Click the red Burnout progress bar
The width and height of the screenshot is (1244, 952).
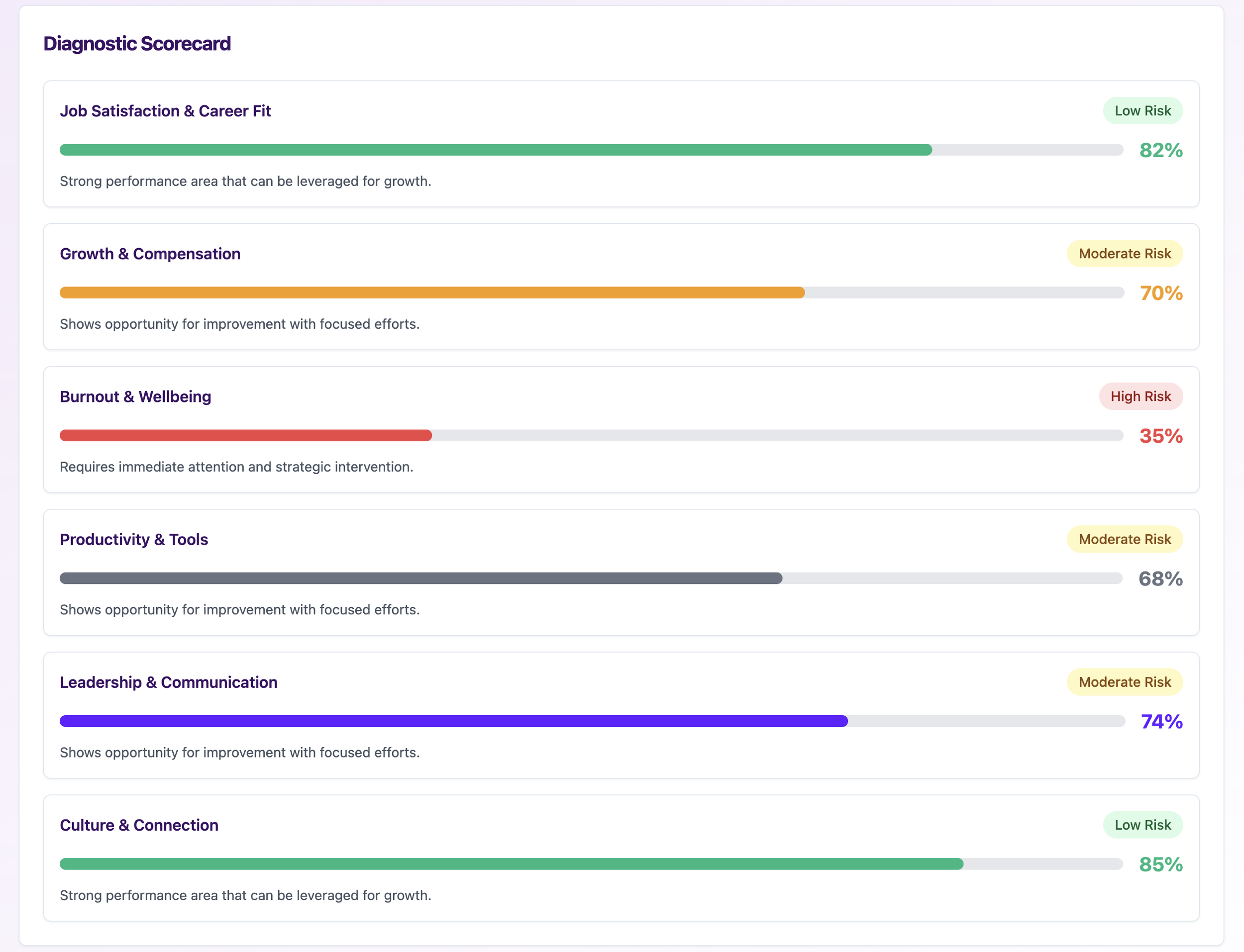pyautogui.click(x=245, y=436)
